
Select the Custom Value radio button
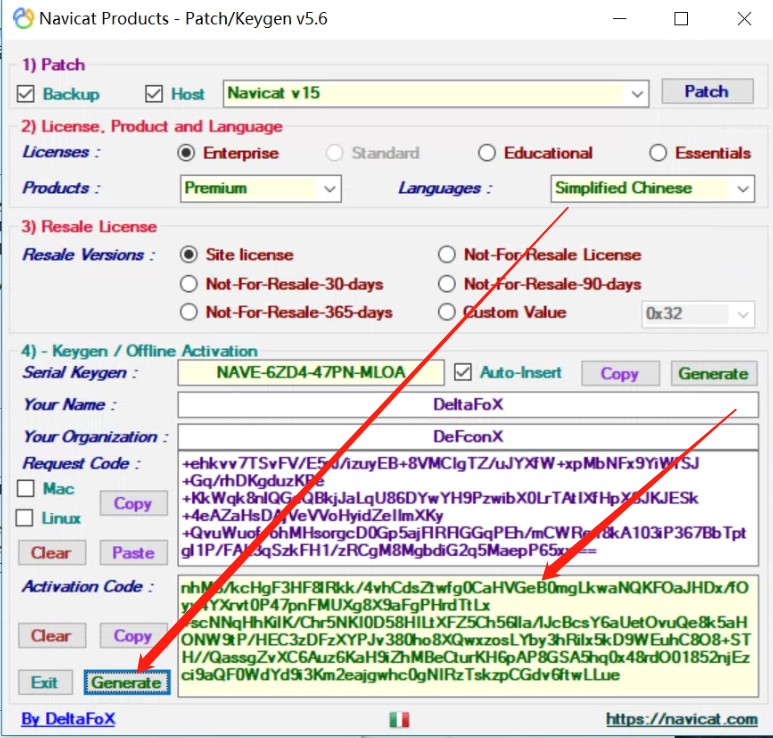[447, 312]
